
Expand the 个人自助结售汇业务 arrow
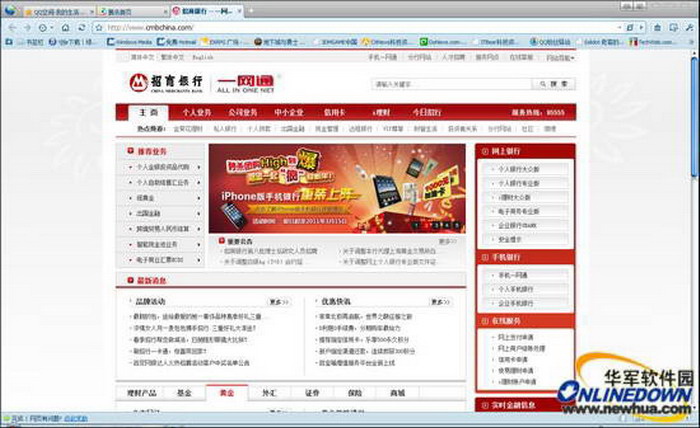click(199, 183)
